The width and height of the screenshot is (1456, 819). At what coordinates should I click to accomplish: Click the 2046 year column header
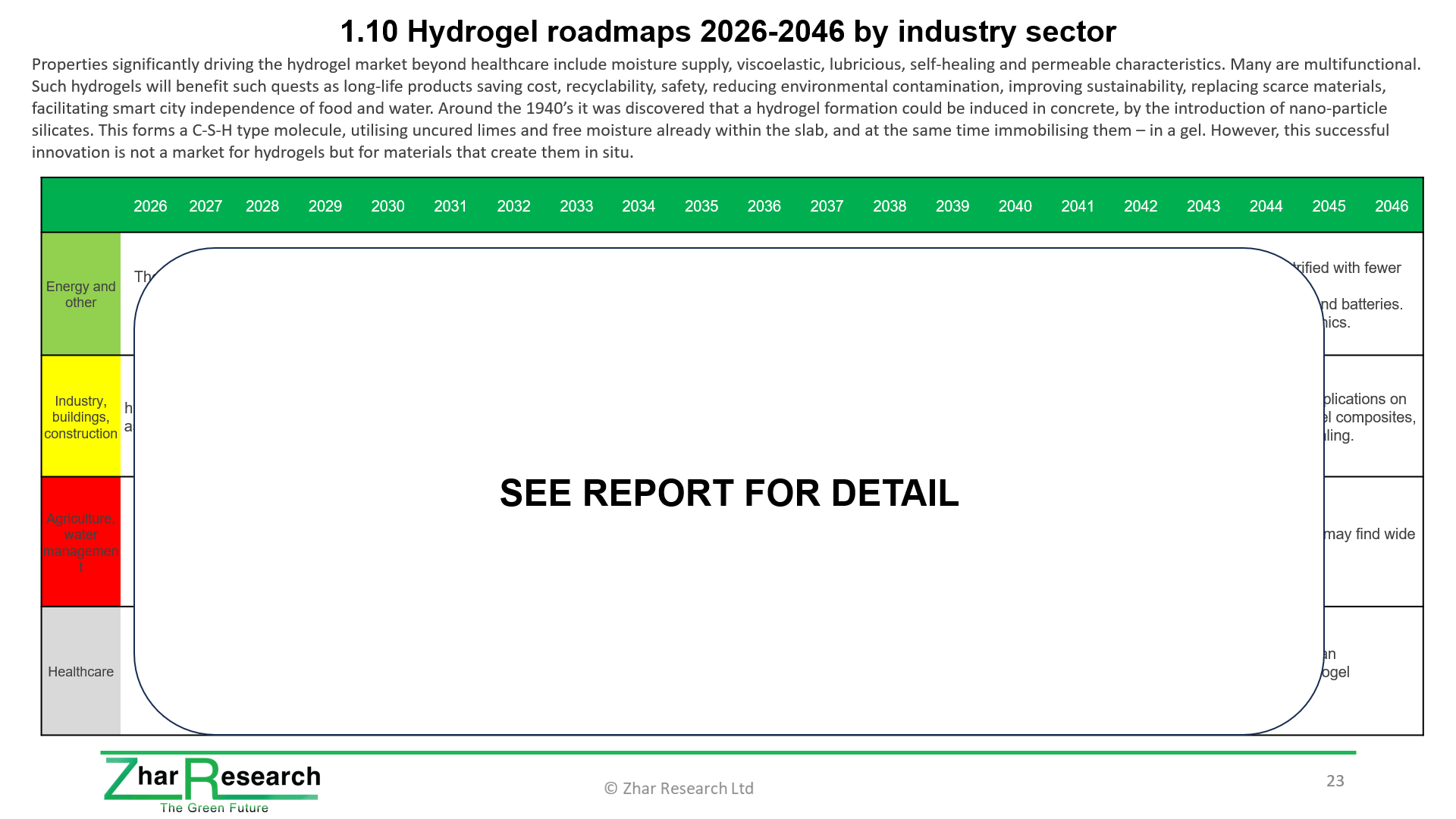[1391, 206]
